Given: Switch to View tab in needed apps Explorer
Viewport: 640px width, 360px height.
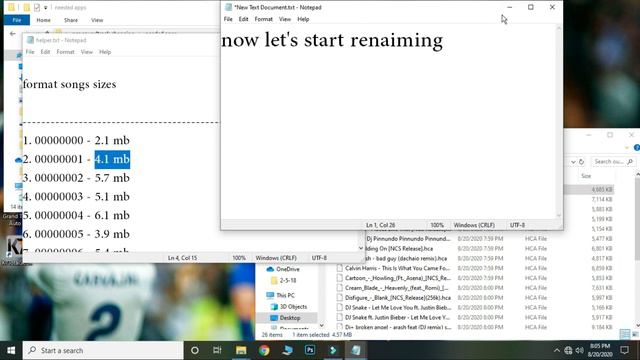Looking at the screenshot, I should click(97, 20).
